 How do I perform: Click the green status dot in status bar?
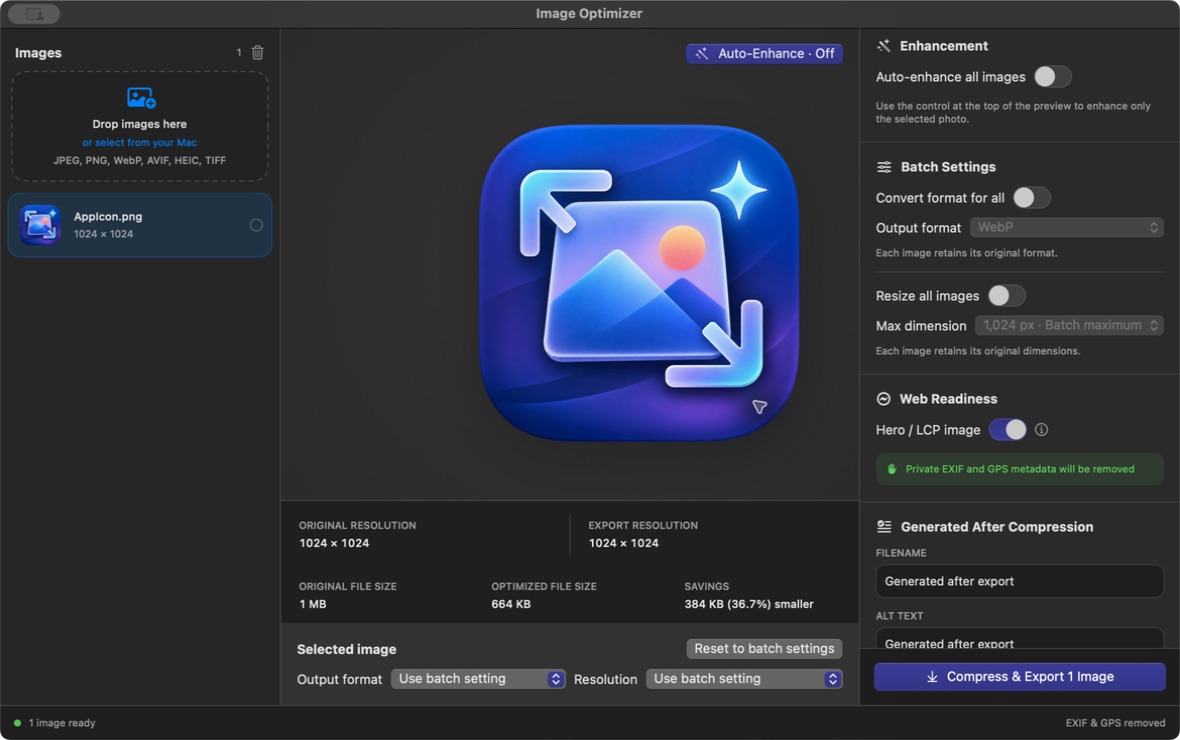coord(17,723)
